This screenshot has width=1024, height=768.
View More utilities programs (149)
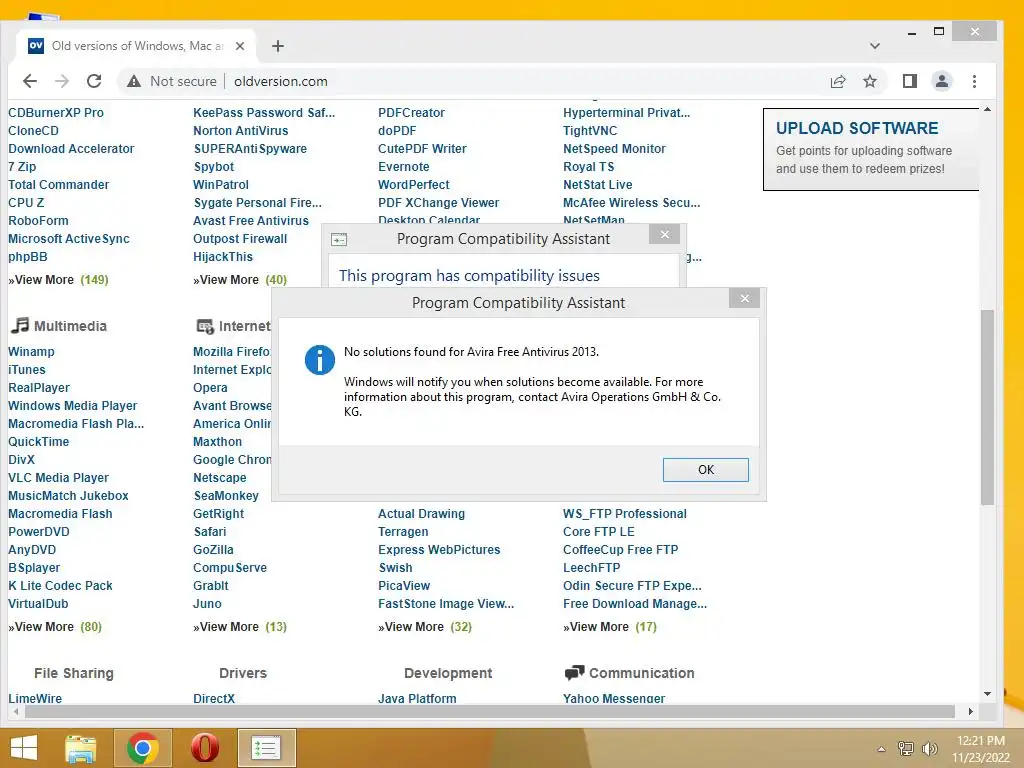(x=58, y=280)
